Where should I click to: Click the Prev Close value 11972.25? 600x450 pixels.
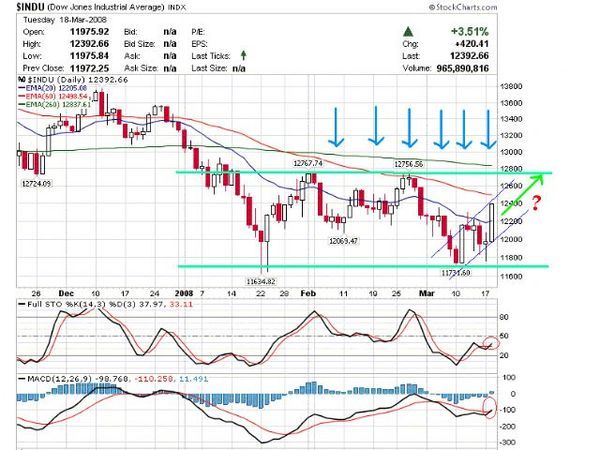click(89, 68)
